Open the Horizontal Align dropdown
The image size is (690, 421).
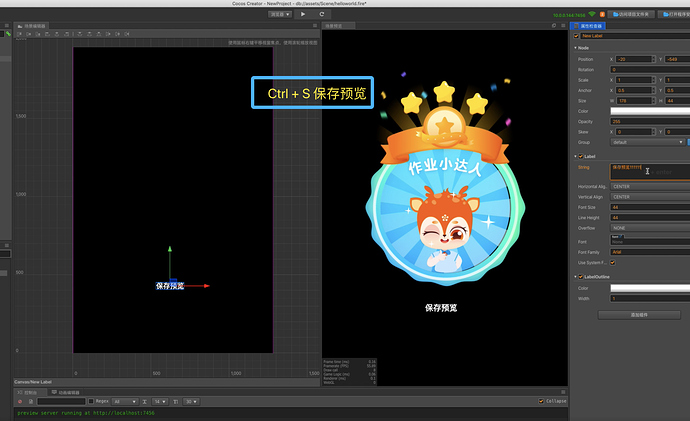tap(650, 187)
